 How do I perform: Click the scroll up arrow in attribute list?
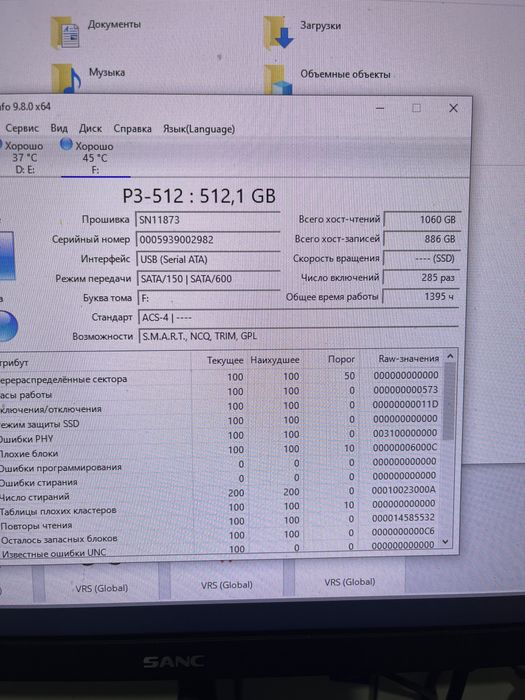tap(450, 356)
